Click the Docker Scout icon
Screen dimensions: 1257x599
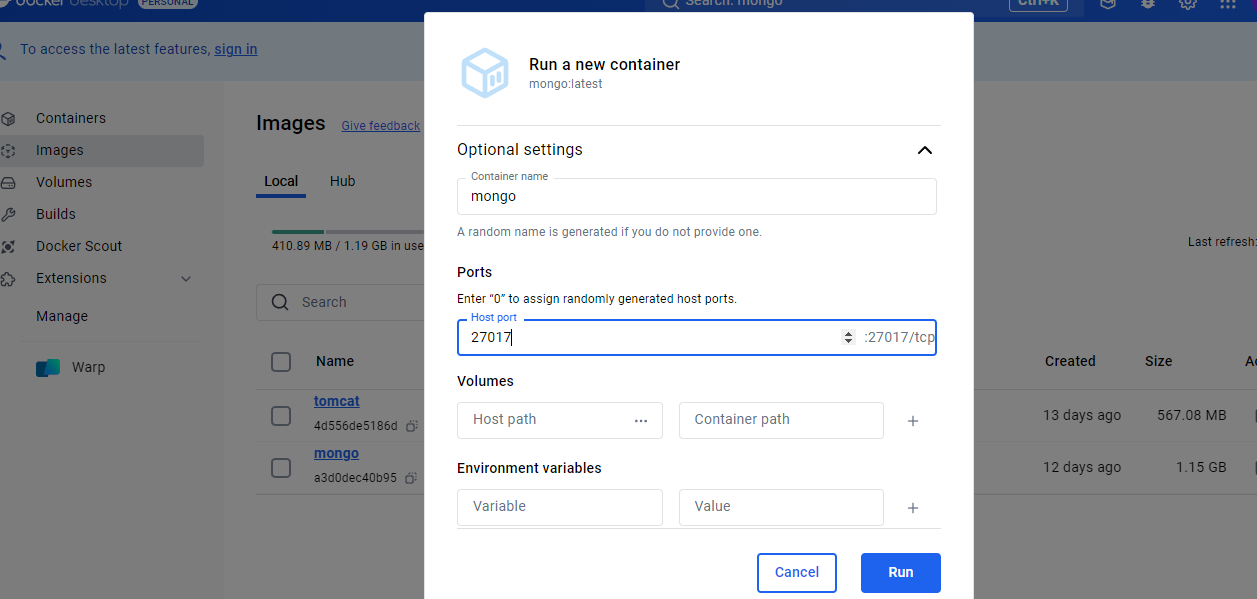[8, 247]
